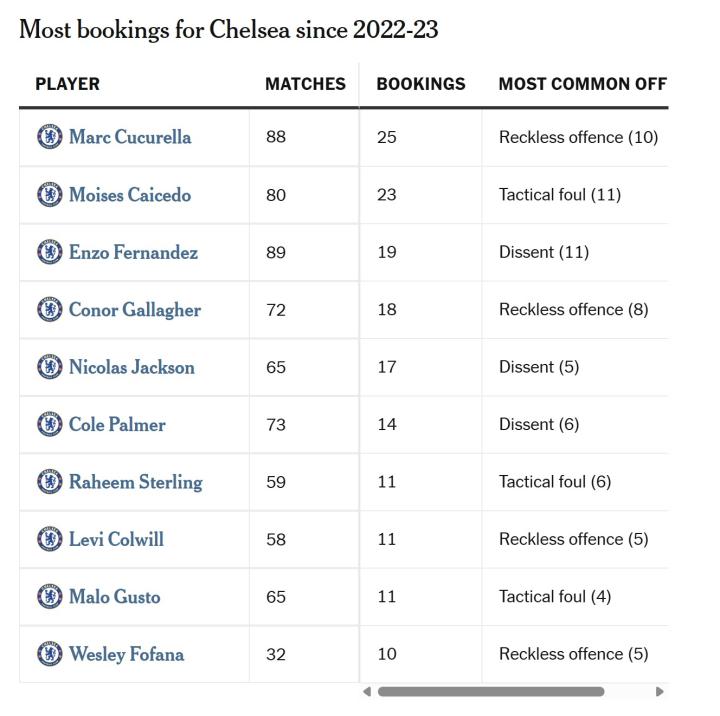Click the Most Common Offence column header
Image resolution: width=720 pixels, height=716 pixels.
click(x=582, y=84)
